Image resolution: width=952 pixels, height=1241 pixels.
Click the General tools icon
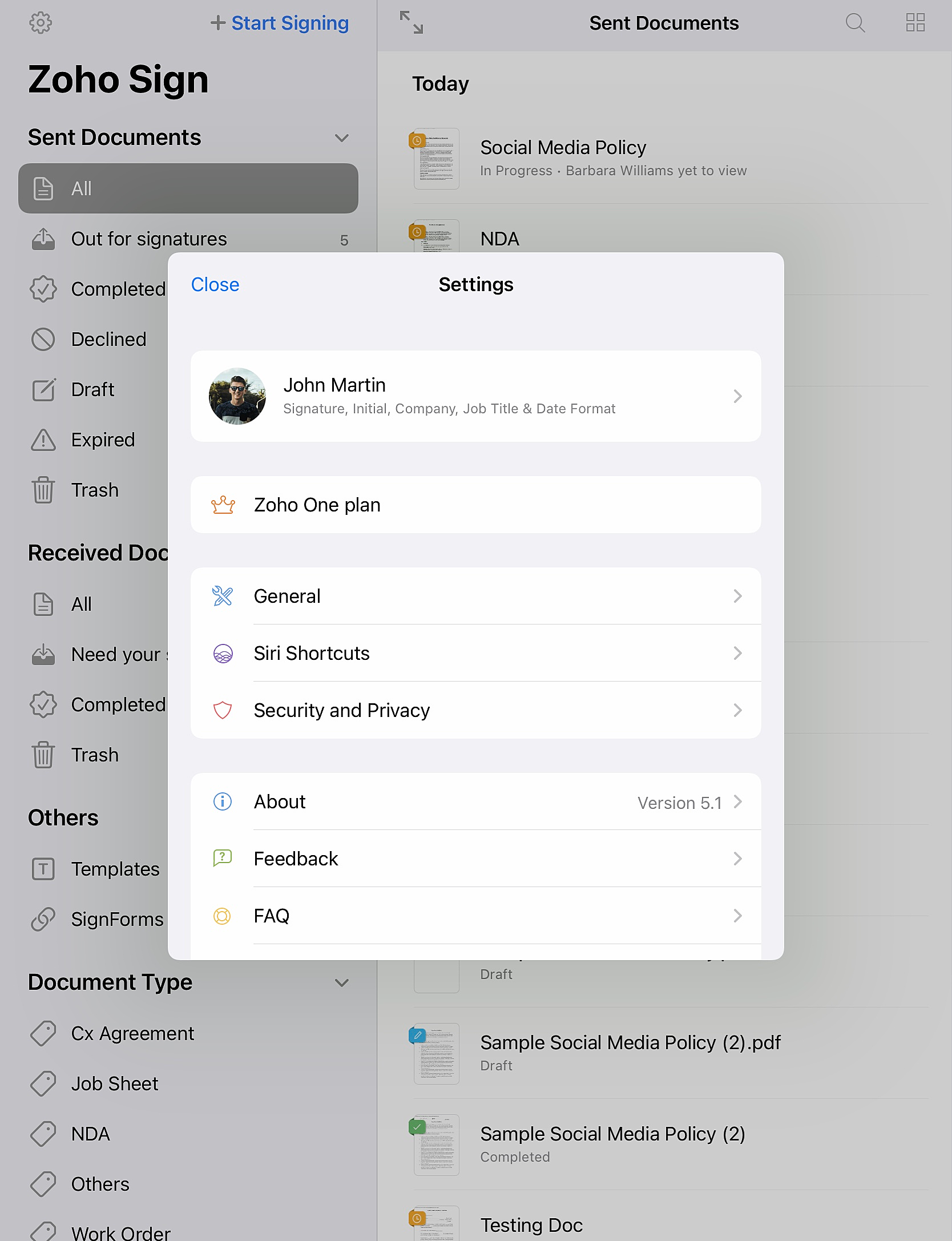coord(223,596)
